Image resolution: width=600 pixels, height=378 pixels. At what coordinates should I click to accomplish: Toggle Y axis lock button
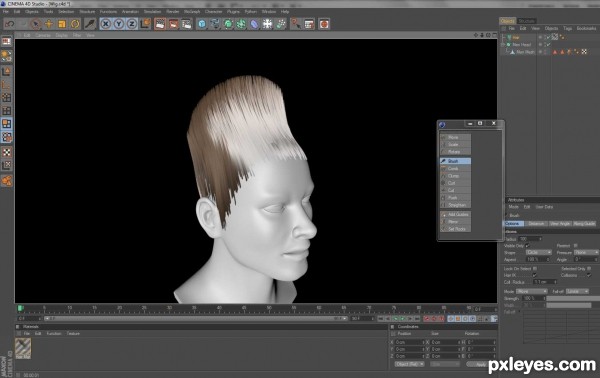tap(119, 24)
